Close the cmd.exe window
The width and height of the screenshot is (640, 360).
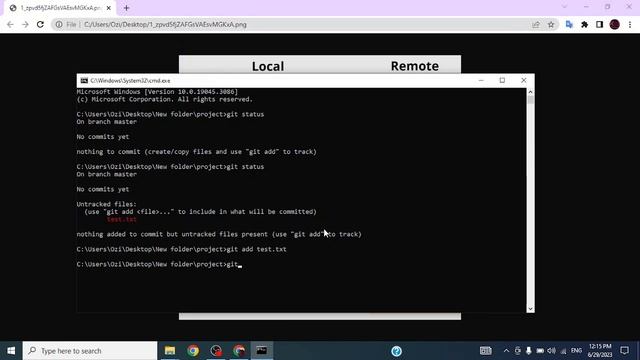pyautogui.click(x=524, y=80)
